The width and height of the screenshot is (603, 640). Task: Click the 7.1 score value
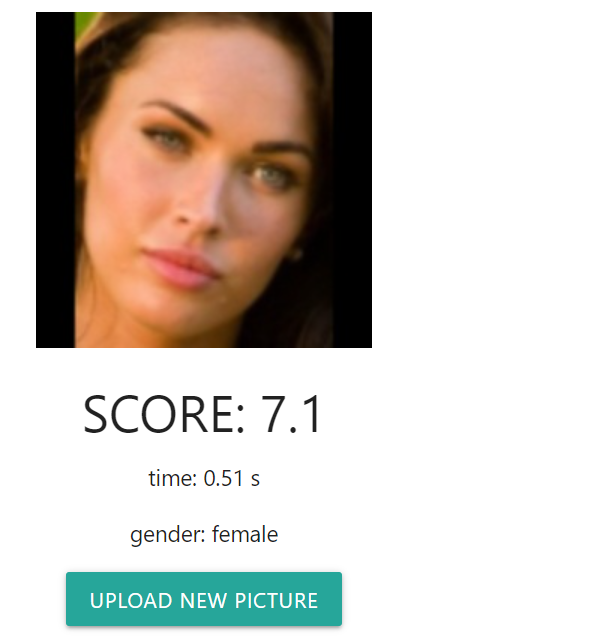click(291, 414)
